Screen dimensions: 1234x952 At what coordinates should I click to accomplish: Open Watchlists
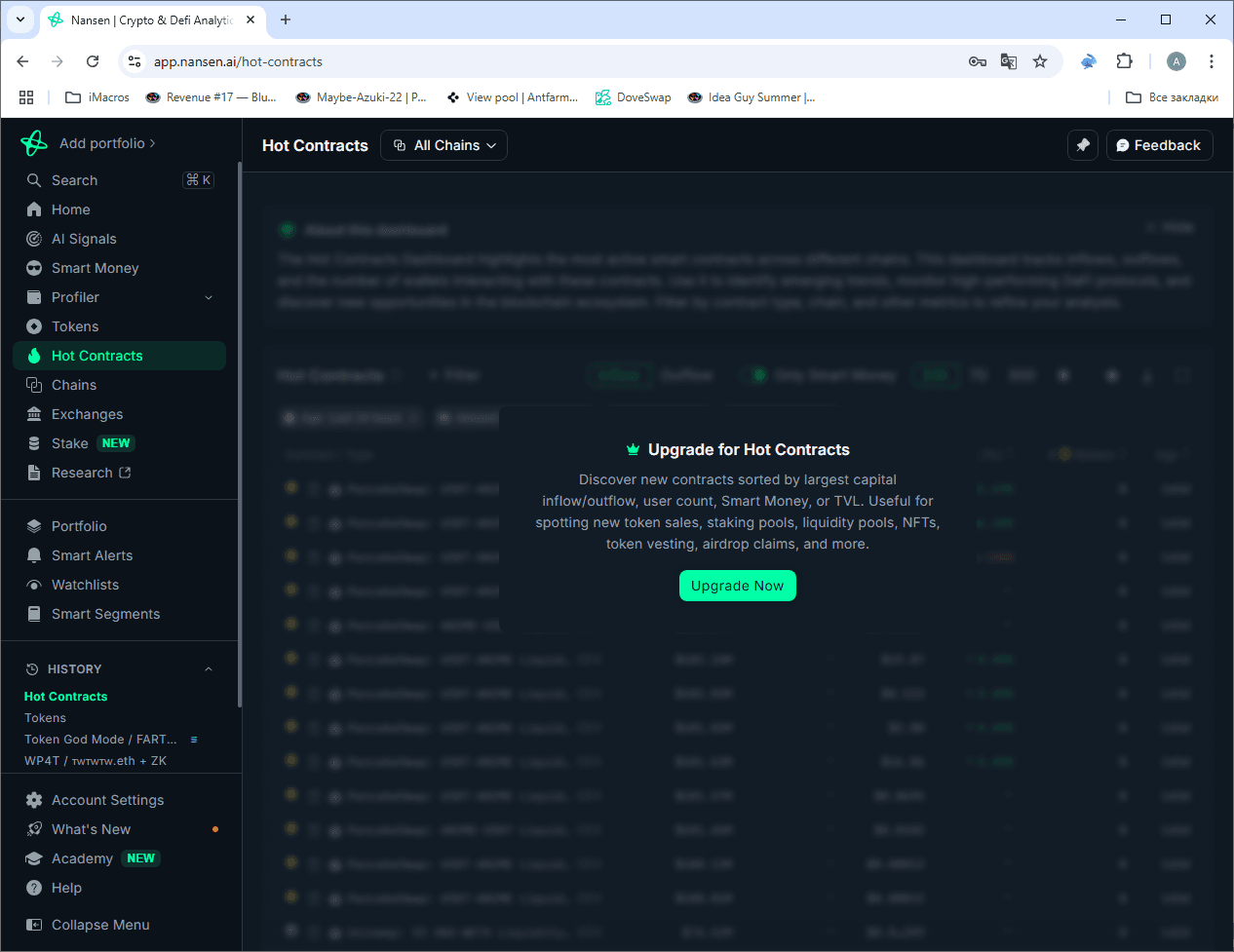pyautogui.click(x=120, y=585)
